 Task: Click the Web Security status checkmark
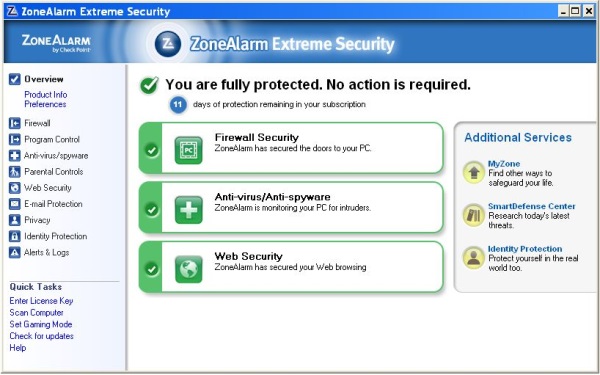(x=152, y=269)
